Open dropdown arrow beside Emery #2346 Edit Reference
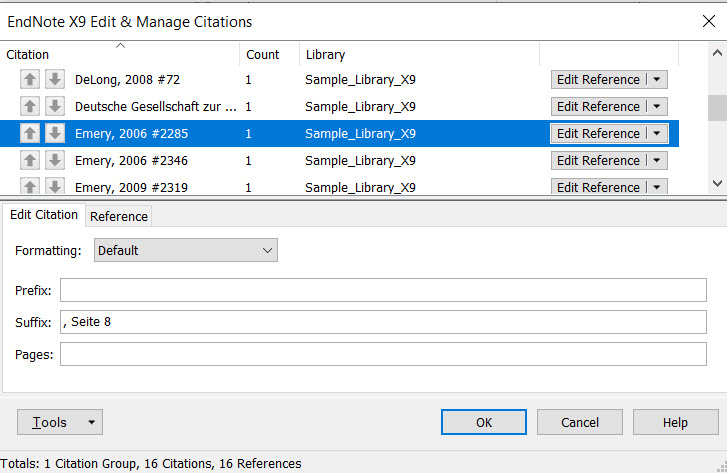Viewport: 727px width, 473px height. click(x=657, y=160)
